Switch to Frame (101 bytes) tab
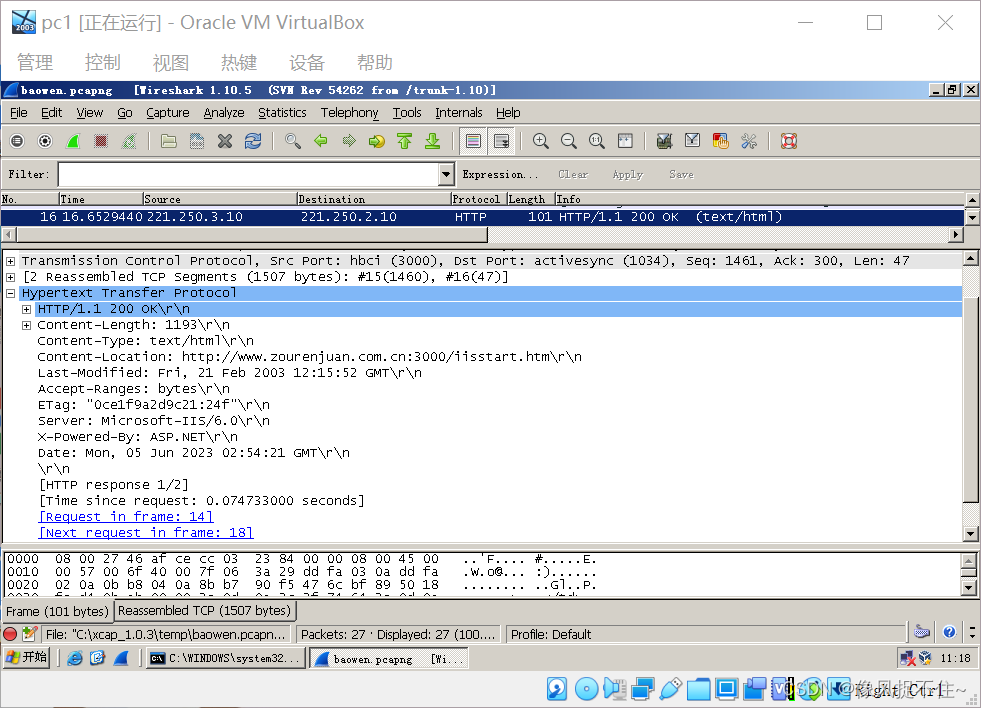Screen dimensions: 981x708 pyautogui.click(x=58, y=611)
